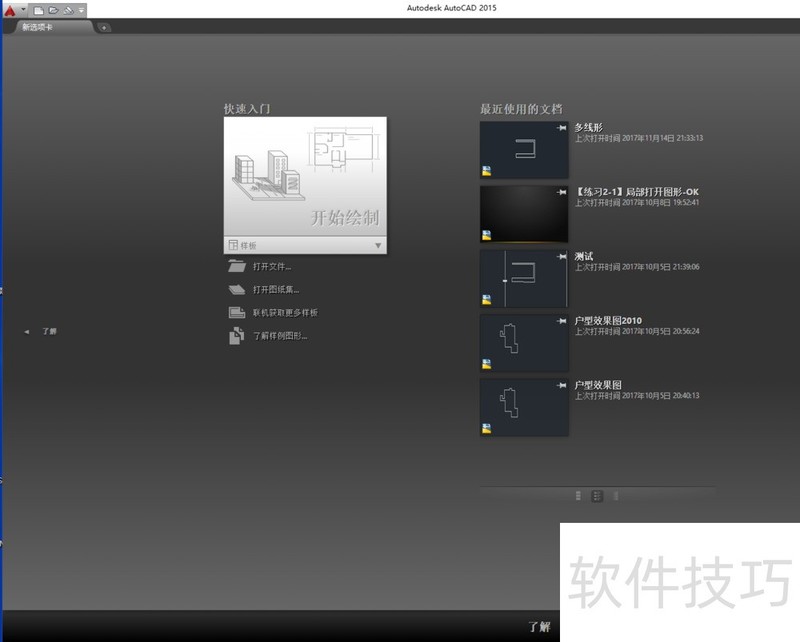Click the Open file icon in quick access toolbar
Image resolution: width=800 pixels, height=642 pixels.
pyautogui.click(x=53, y=9)
